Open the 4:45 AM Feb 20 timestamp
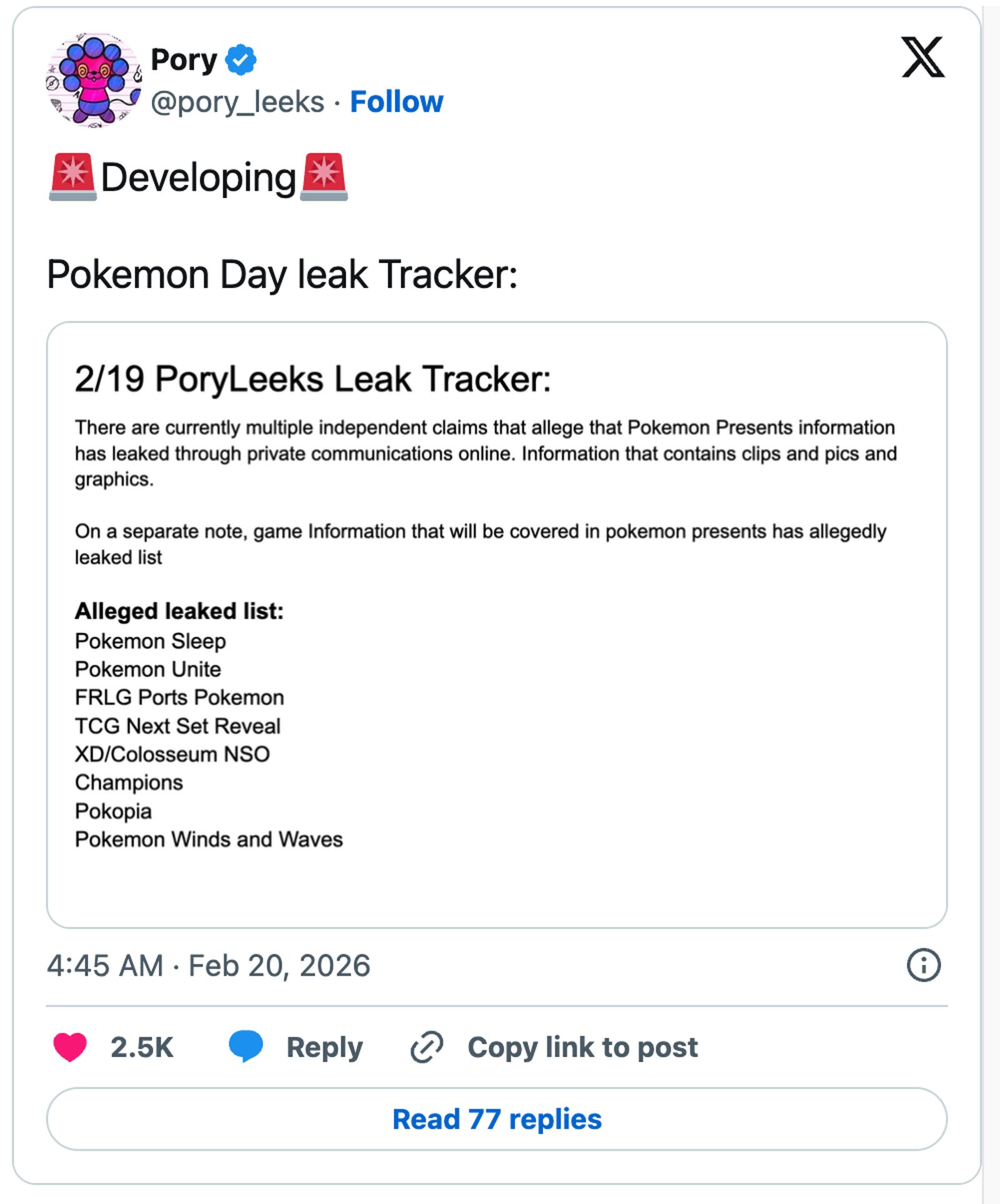This screenshot has height=1204, width=1000. (208, 965)
